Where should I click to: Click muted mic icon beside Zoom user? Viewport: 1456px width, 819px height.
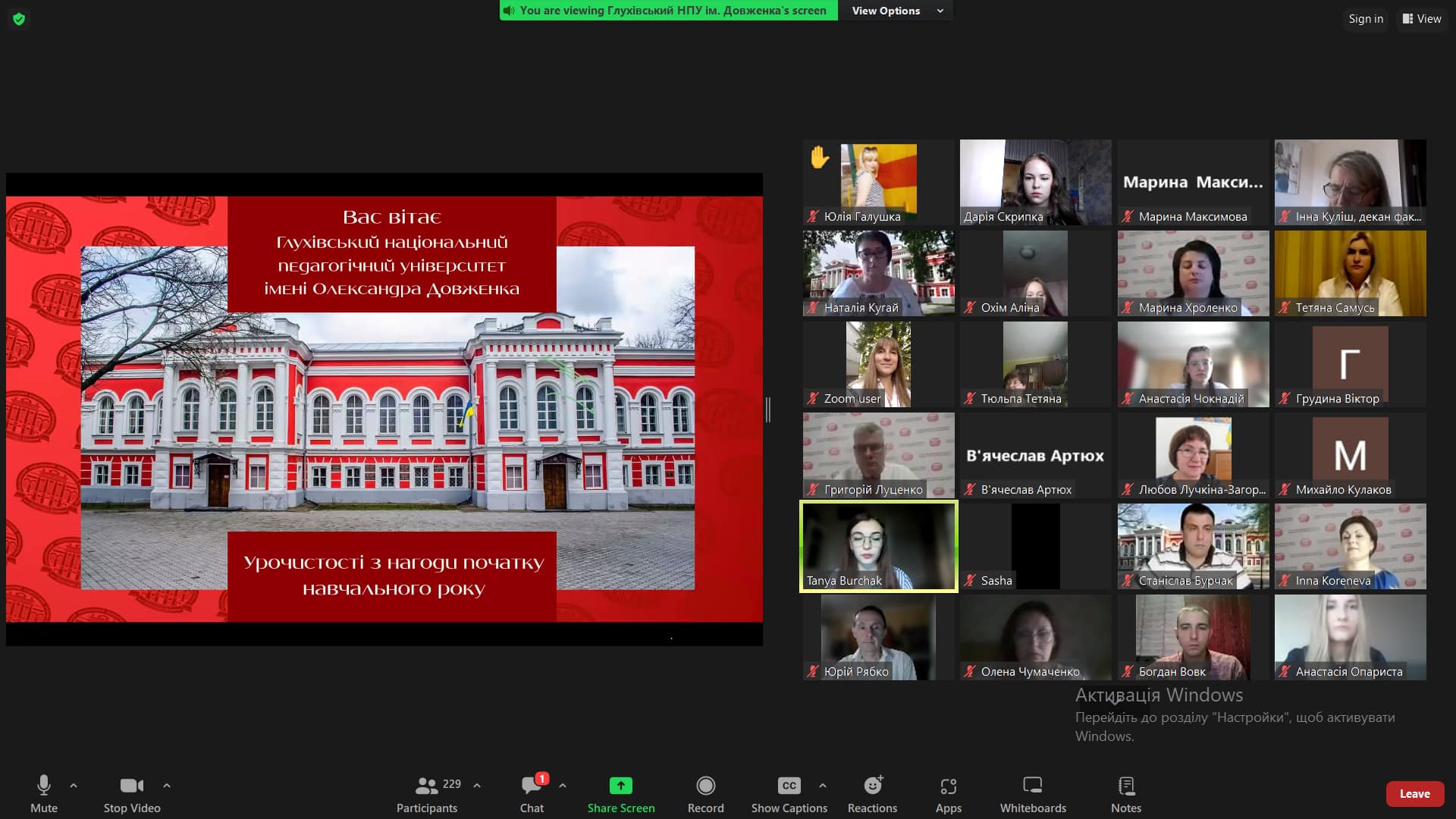coord(813,399)
